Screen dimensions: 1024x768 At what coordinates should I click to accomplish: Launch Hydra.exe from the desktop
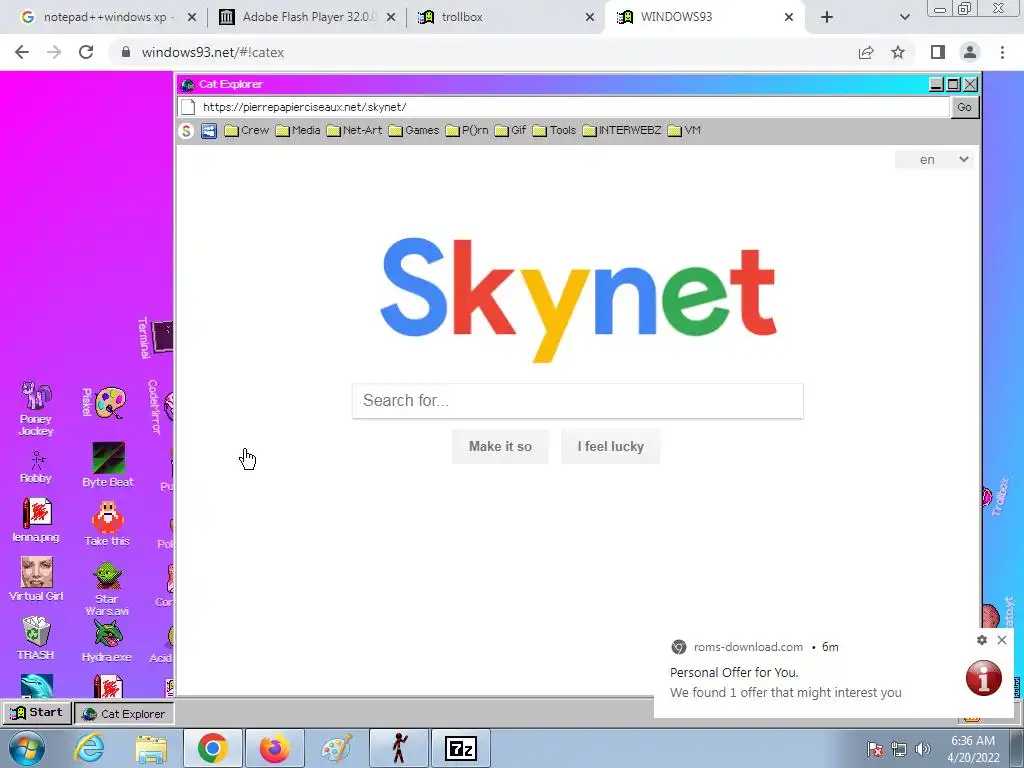(107, 641)
